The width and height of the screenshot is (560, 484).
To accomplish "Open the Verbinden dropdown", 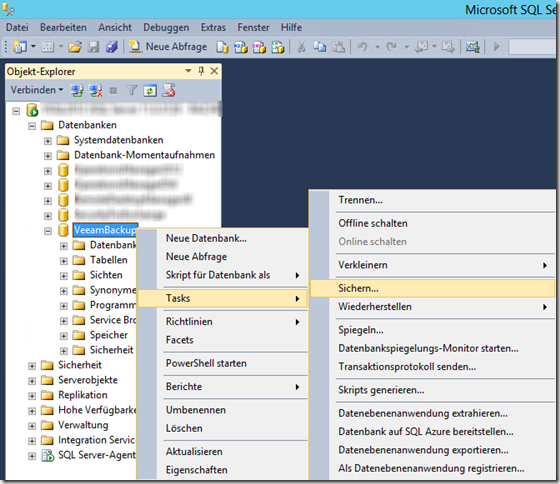I will coord(36,90).
